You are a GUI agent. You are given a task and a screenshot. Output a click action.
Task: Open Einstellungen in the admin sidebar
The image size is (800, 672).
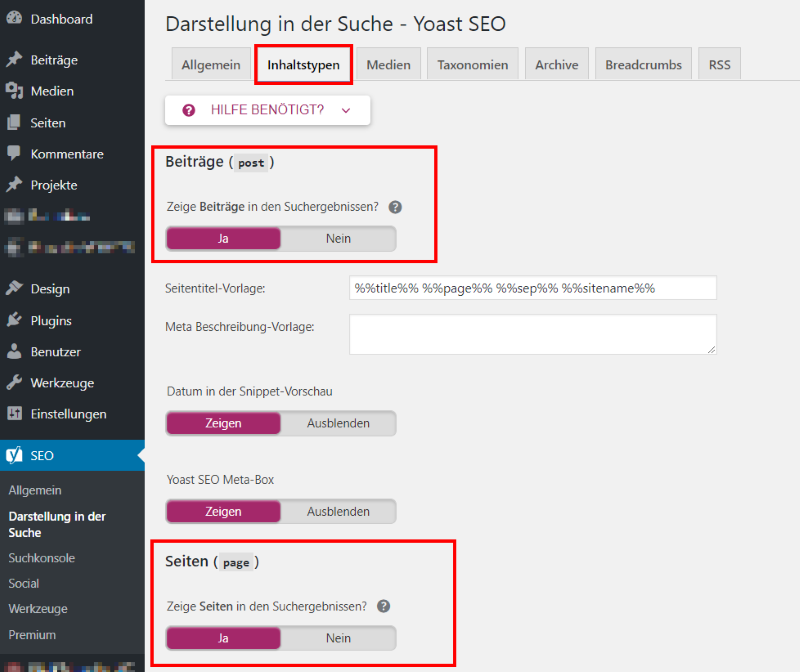(68, 414)
